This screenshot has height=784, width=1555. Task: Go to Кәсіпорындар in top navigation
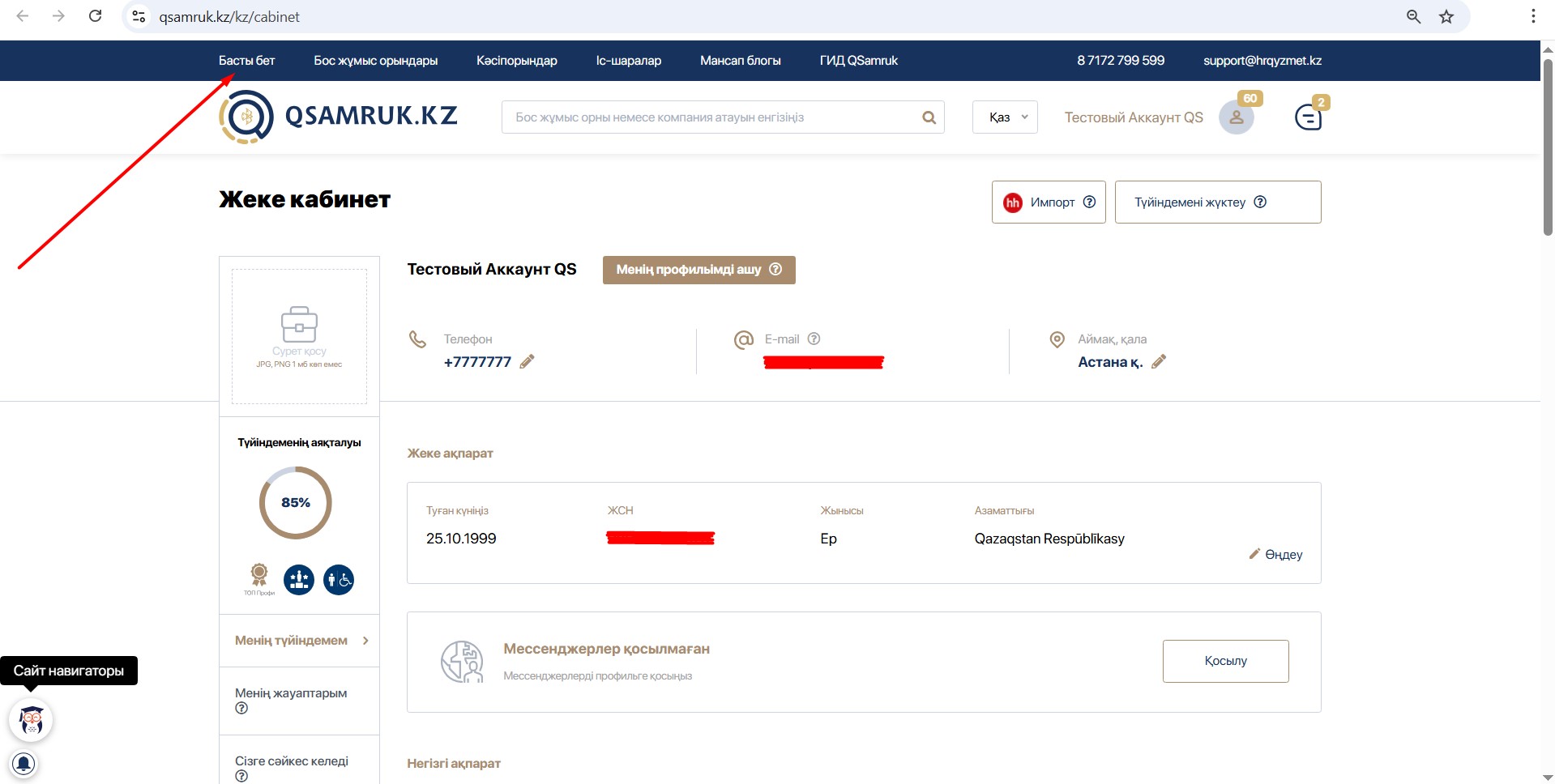[x=516, y=61]
